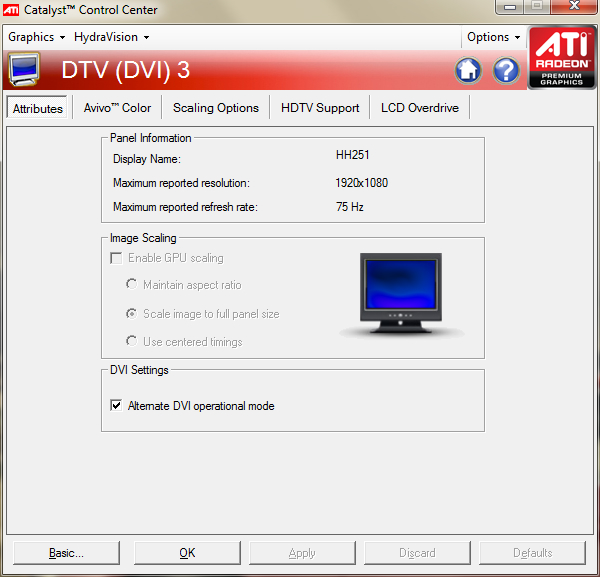
Task: Open Help via the question mark icon
Action: [506, 71]
